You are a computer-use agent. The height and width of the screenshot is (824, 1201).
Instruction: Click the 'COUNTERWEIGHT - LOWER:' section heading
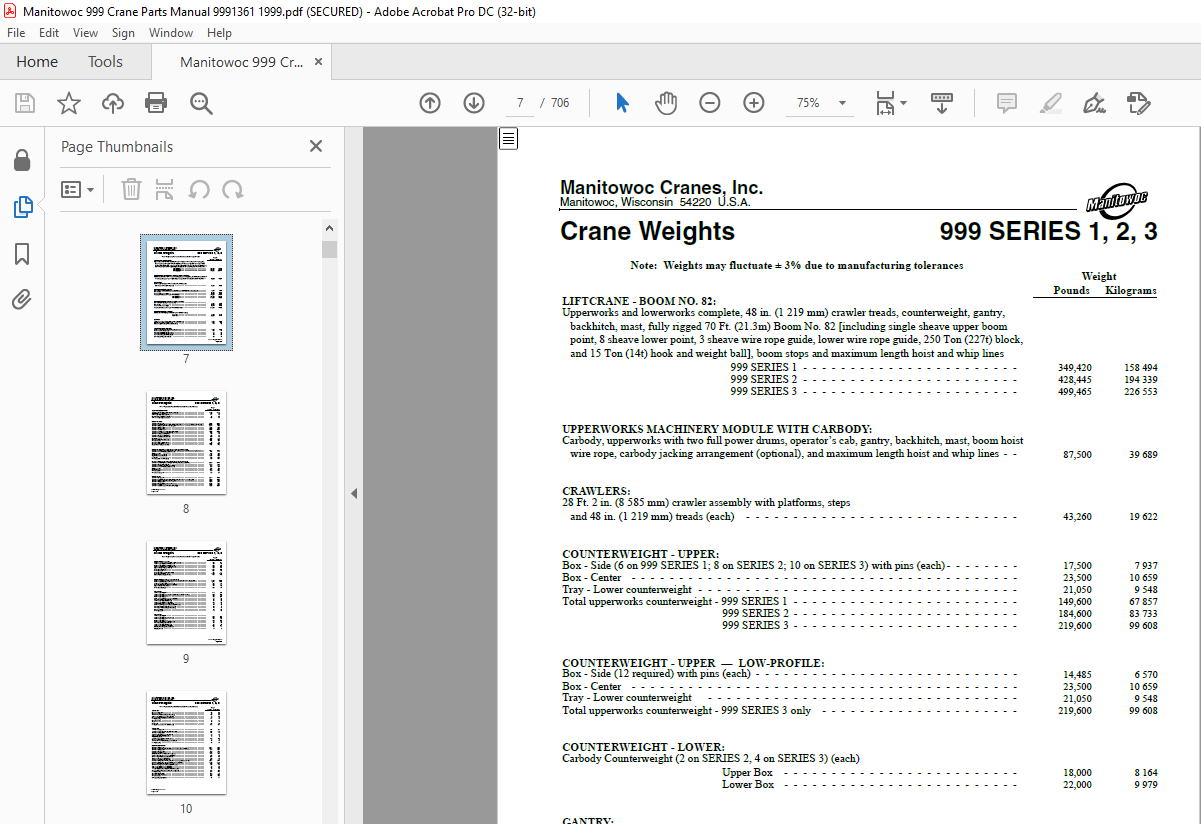pyautogui.click(x=643, y=747)
